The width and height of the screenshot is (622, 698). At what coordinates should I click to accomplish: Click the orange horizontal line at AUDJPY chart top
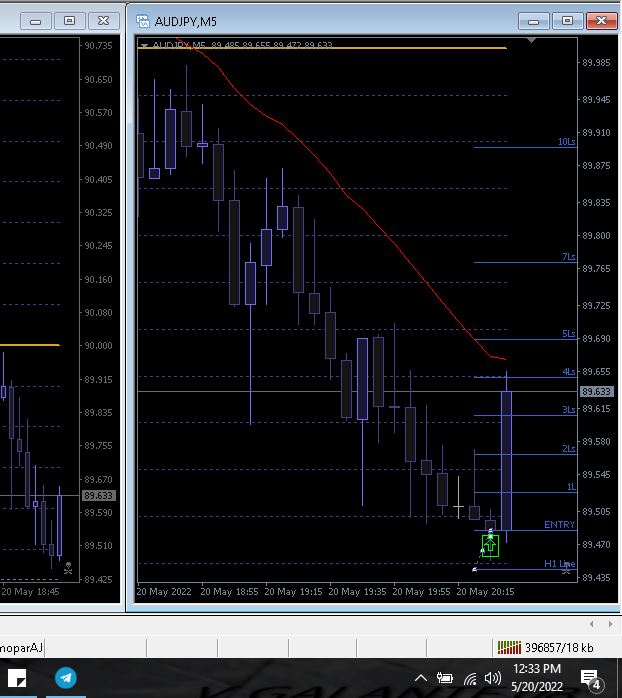[321, 48]
